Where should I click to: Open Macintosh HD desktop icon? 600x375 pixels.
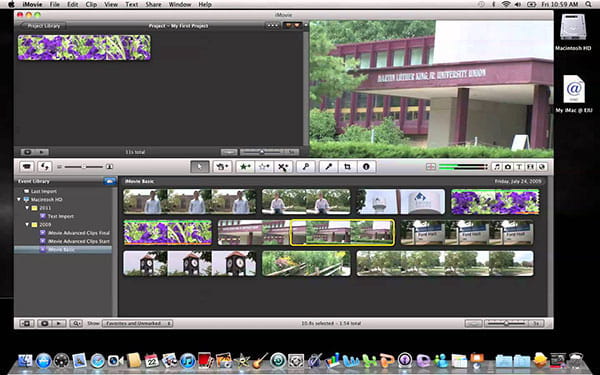click(573, 32)
